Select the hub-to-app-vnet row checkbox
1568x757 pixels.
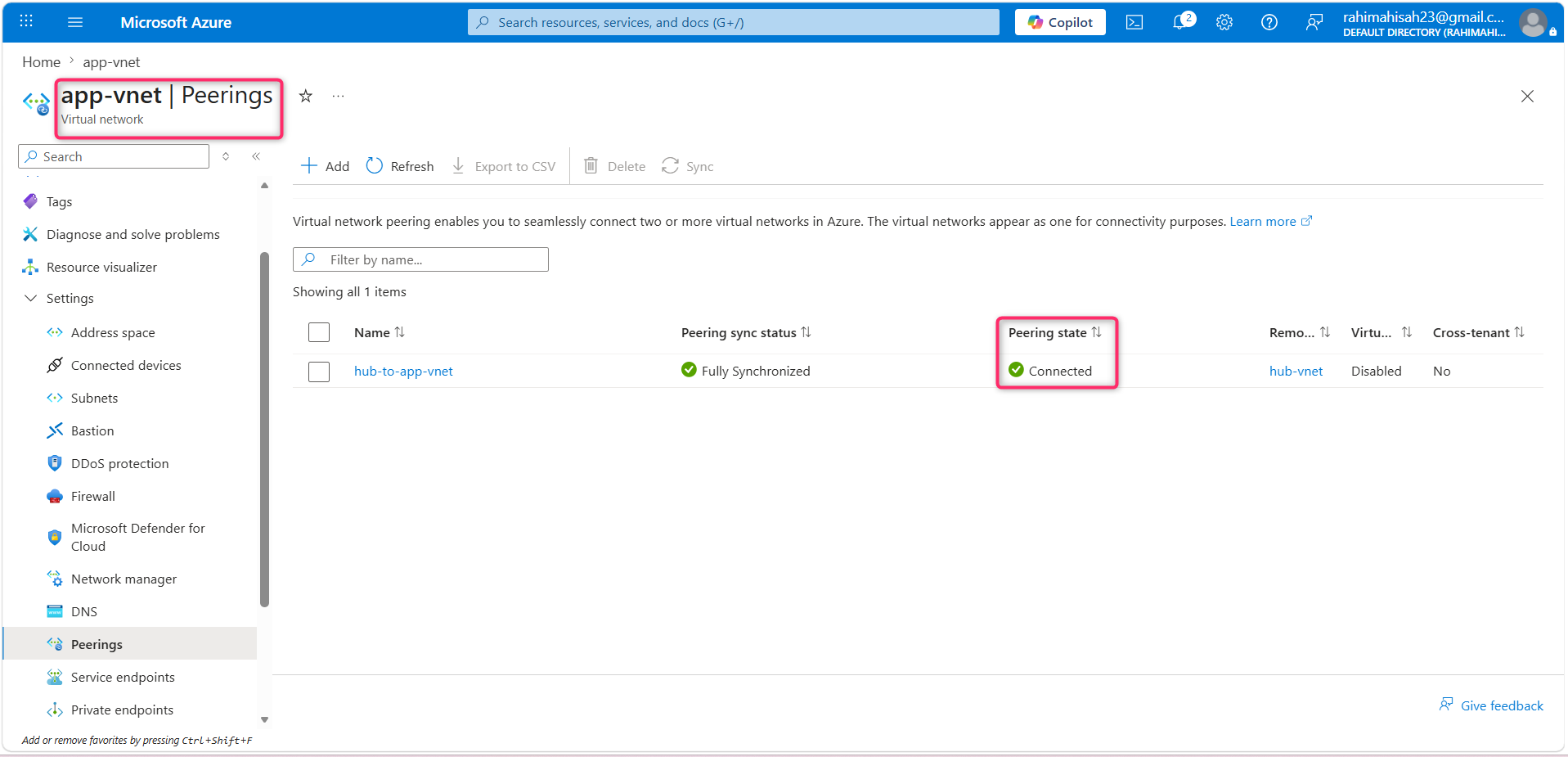(x=319, y=372)
